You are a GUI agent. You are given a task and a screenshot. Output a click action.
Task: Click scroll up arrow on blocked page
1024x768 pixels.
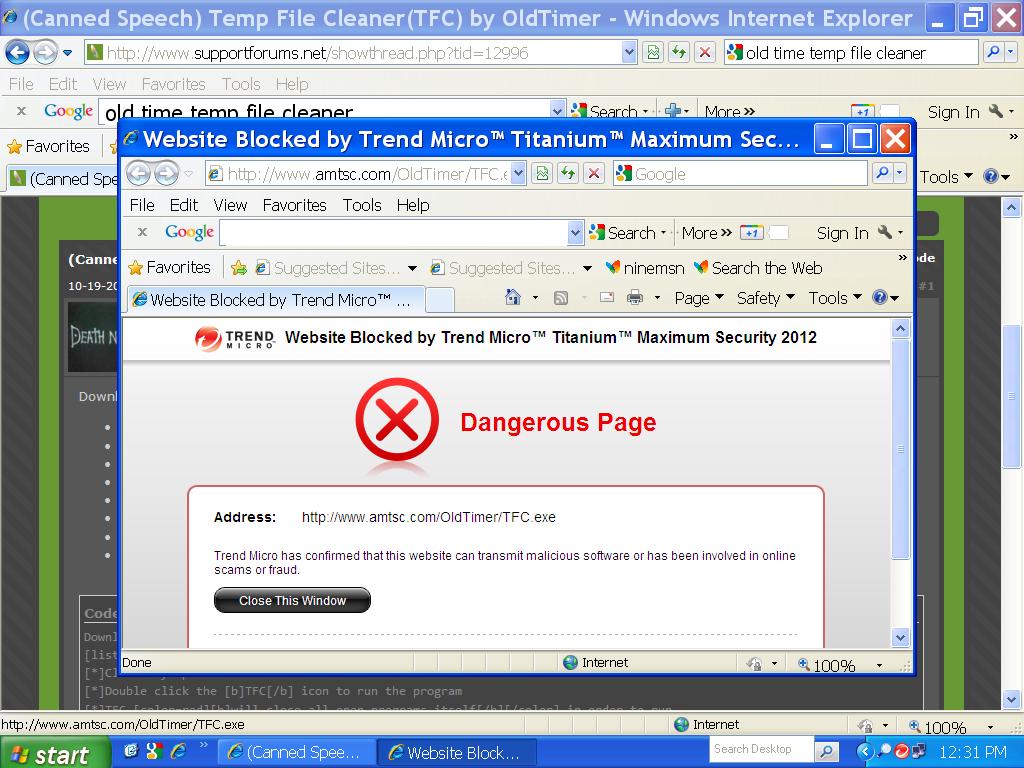pos(901,328)
